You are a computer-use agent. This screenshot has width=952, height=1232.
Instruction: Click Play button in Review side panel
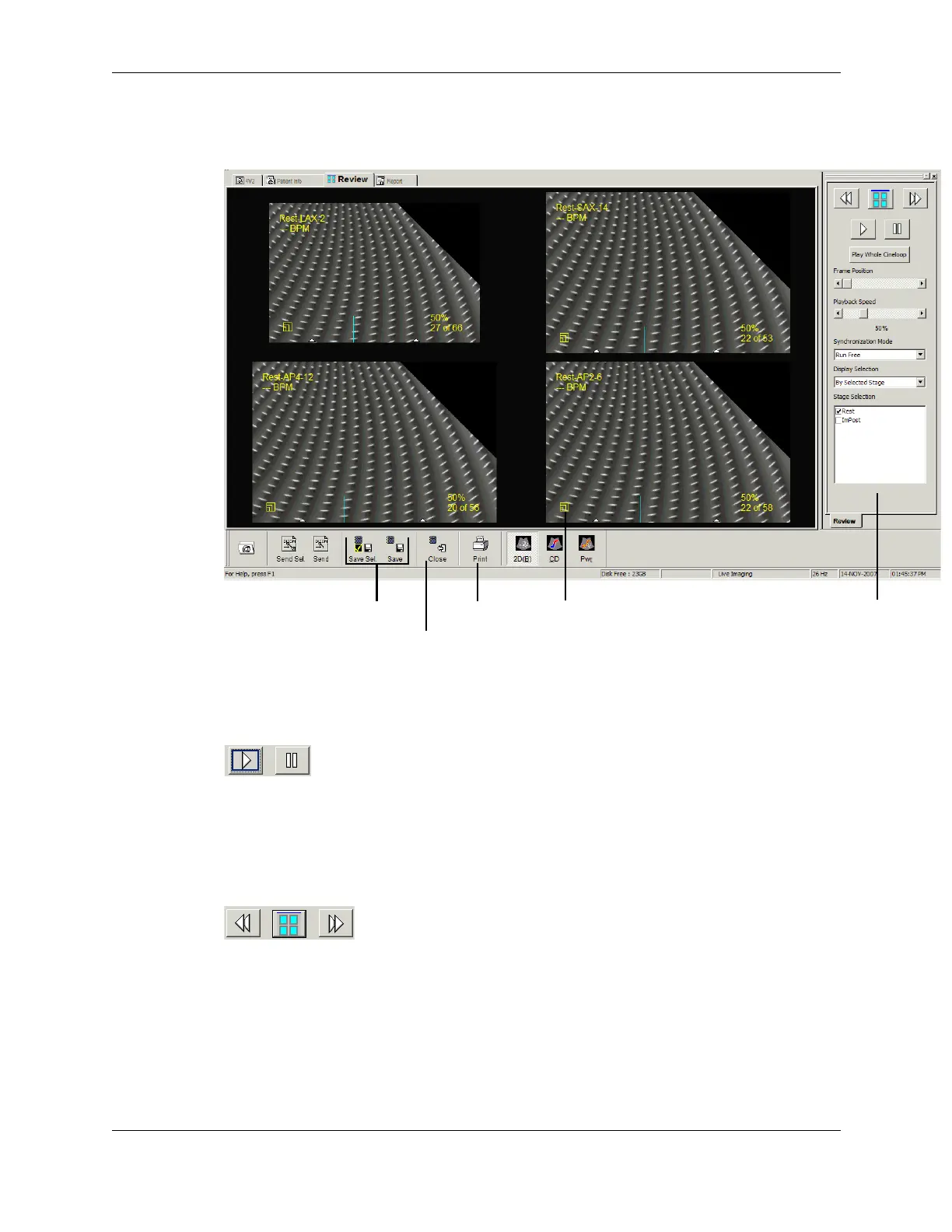tap(863, 229)
